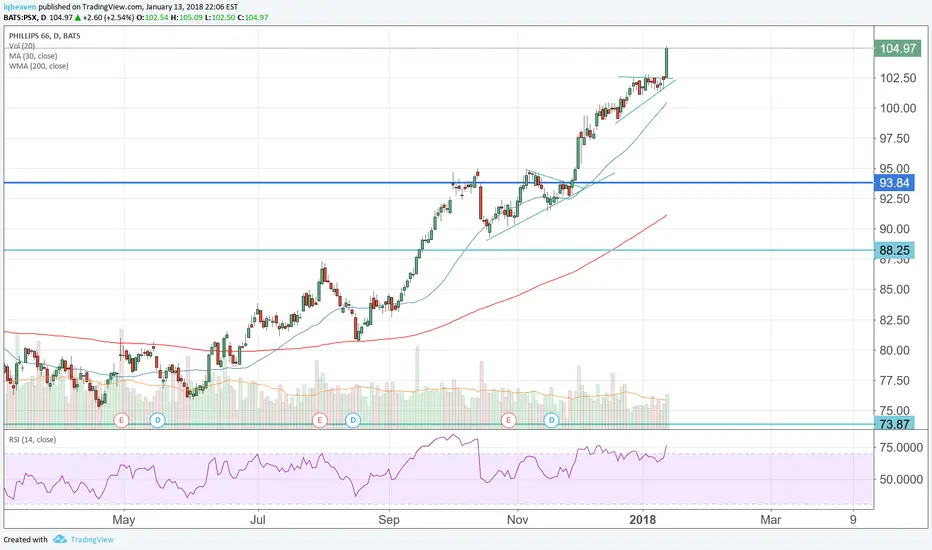Select the 88.25 price level label
The image size is (932, 550).
(x=894, y=250)
